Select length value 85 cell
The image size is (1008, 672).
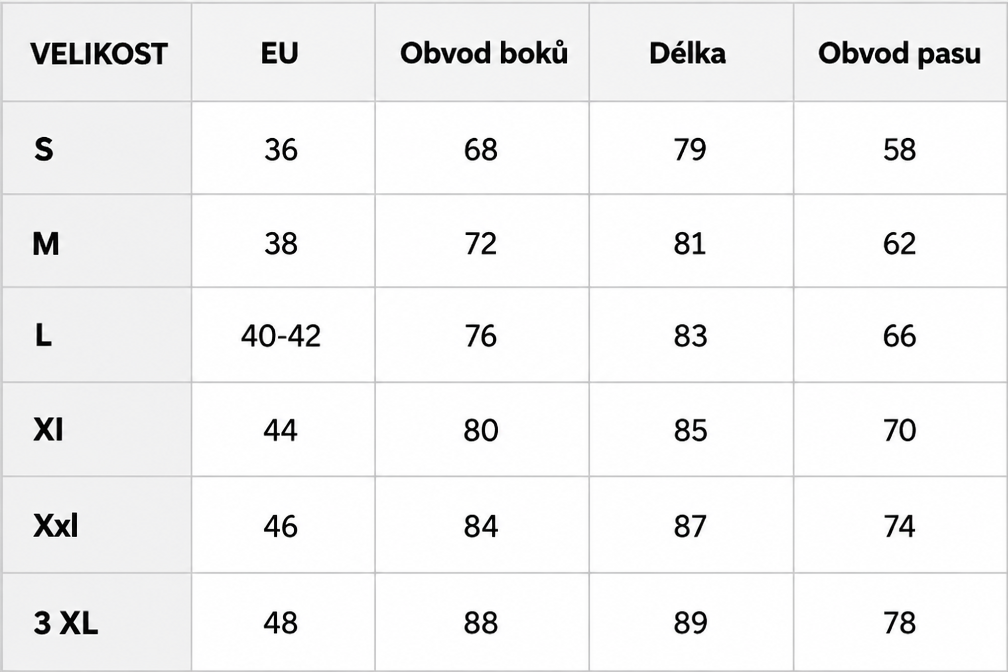pos(690,430)
